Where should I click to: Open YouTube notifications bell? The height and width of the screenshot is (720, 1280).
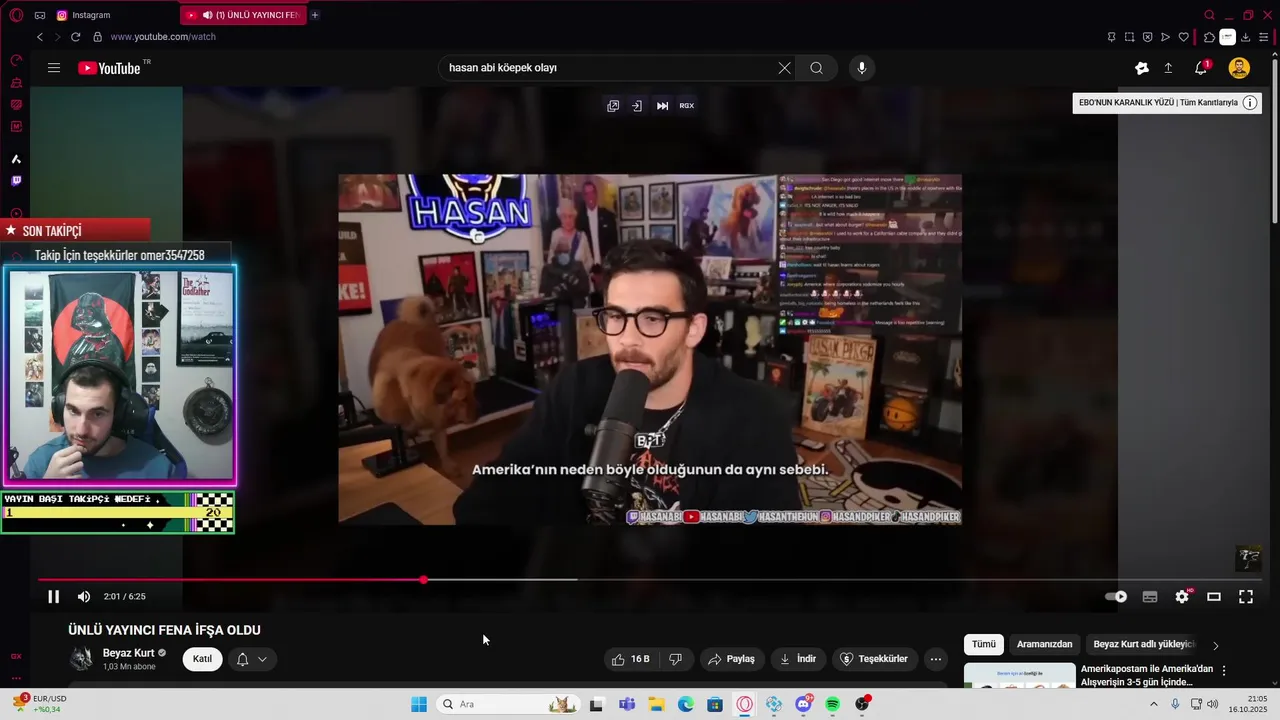[1201, 68]
